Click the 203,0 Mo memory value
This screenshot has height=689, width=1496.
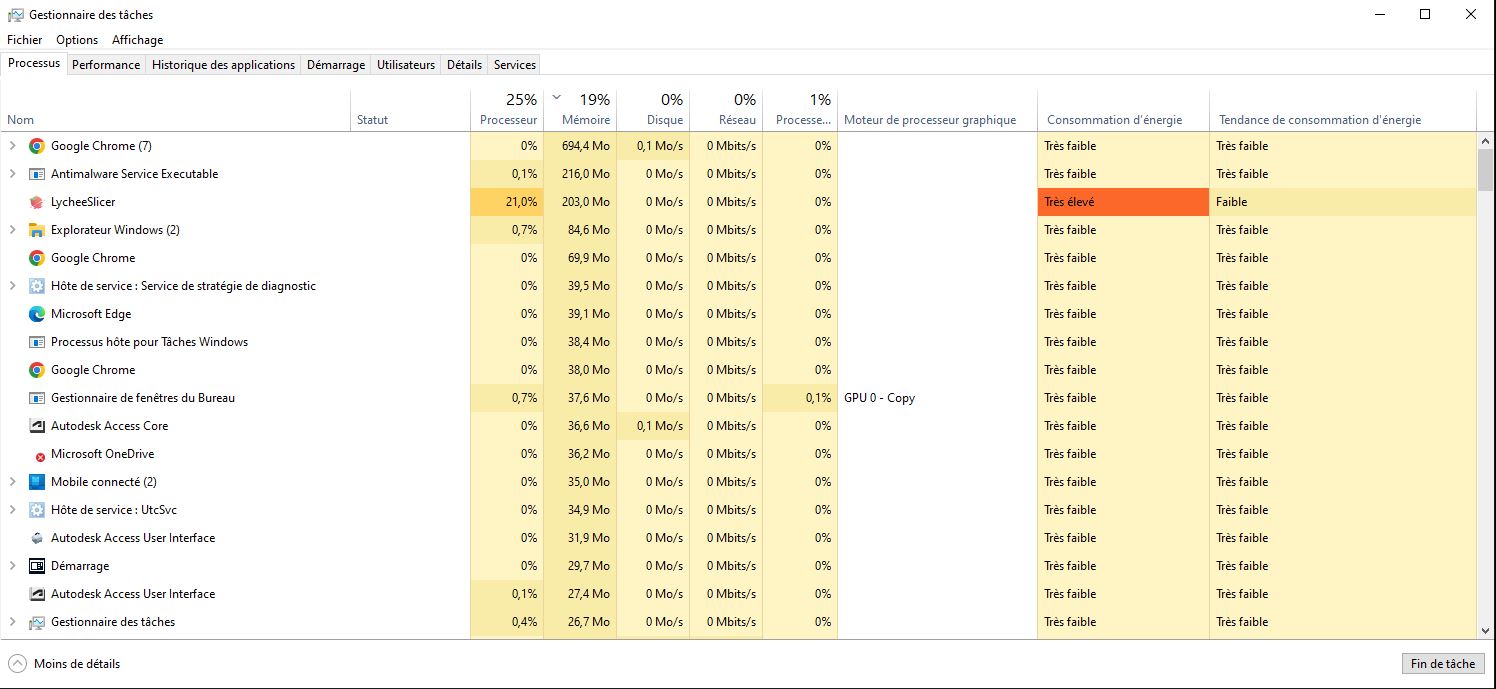(580, 202)
